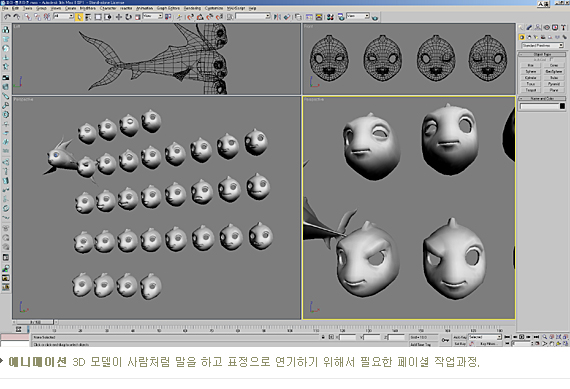This screenshot has height=389, width=570.
Task: Open the Schematic View
Action: [x=319, y=17]
